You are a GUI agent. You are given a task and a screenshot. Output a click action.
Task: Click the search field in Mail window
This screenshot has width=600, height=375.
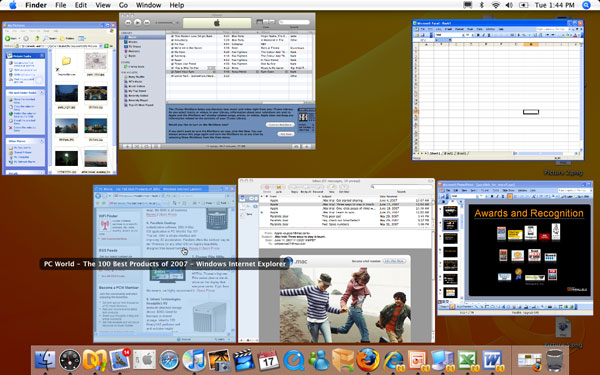pos(402,186)
